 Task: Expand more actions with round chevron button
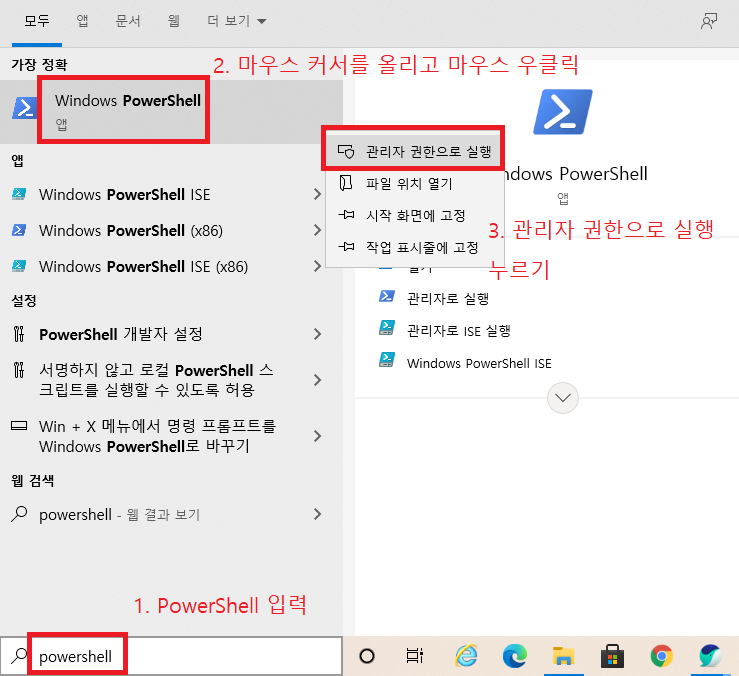pos(563,398)
